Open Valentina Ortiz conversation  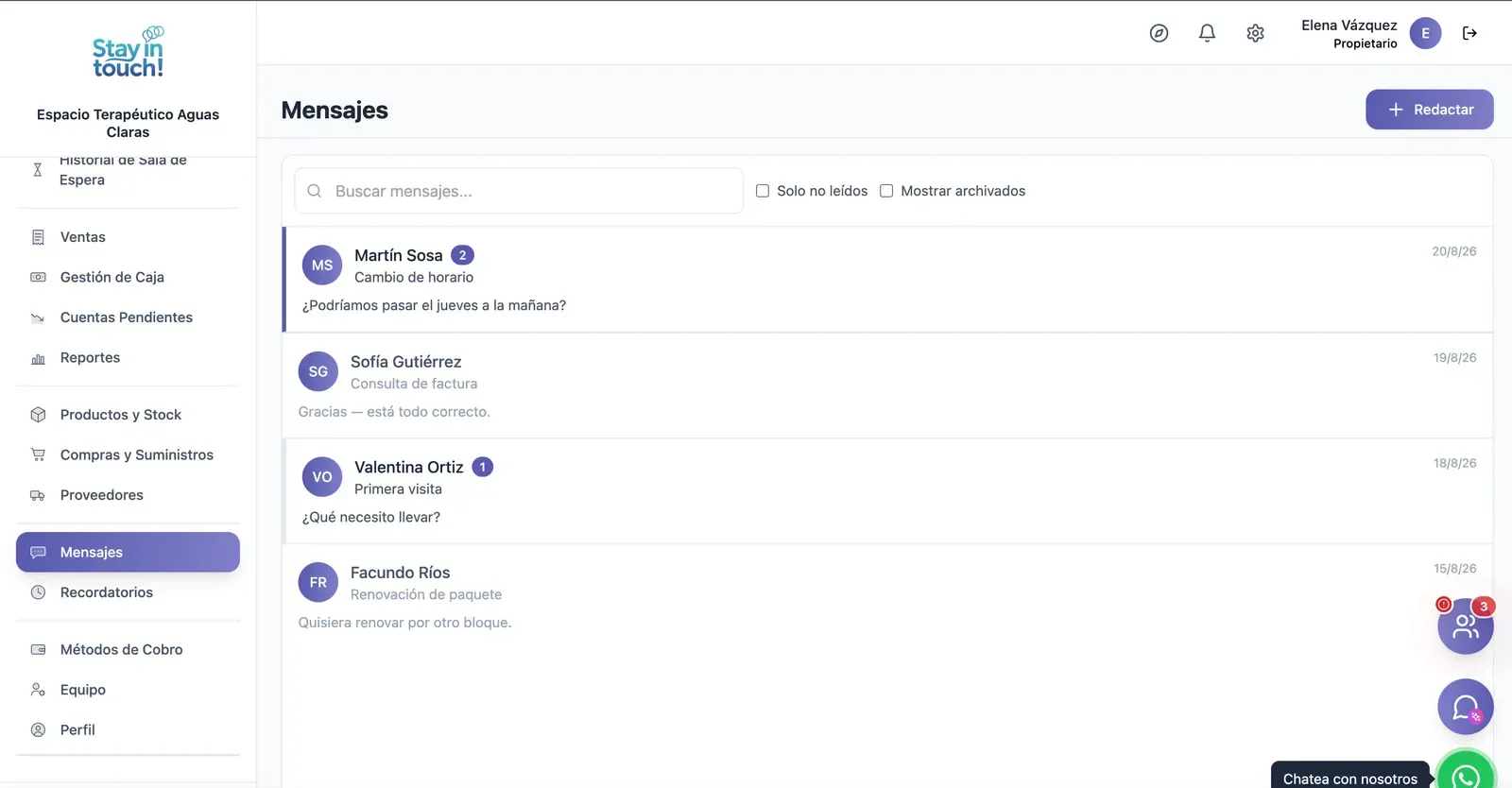pos(888,491)
